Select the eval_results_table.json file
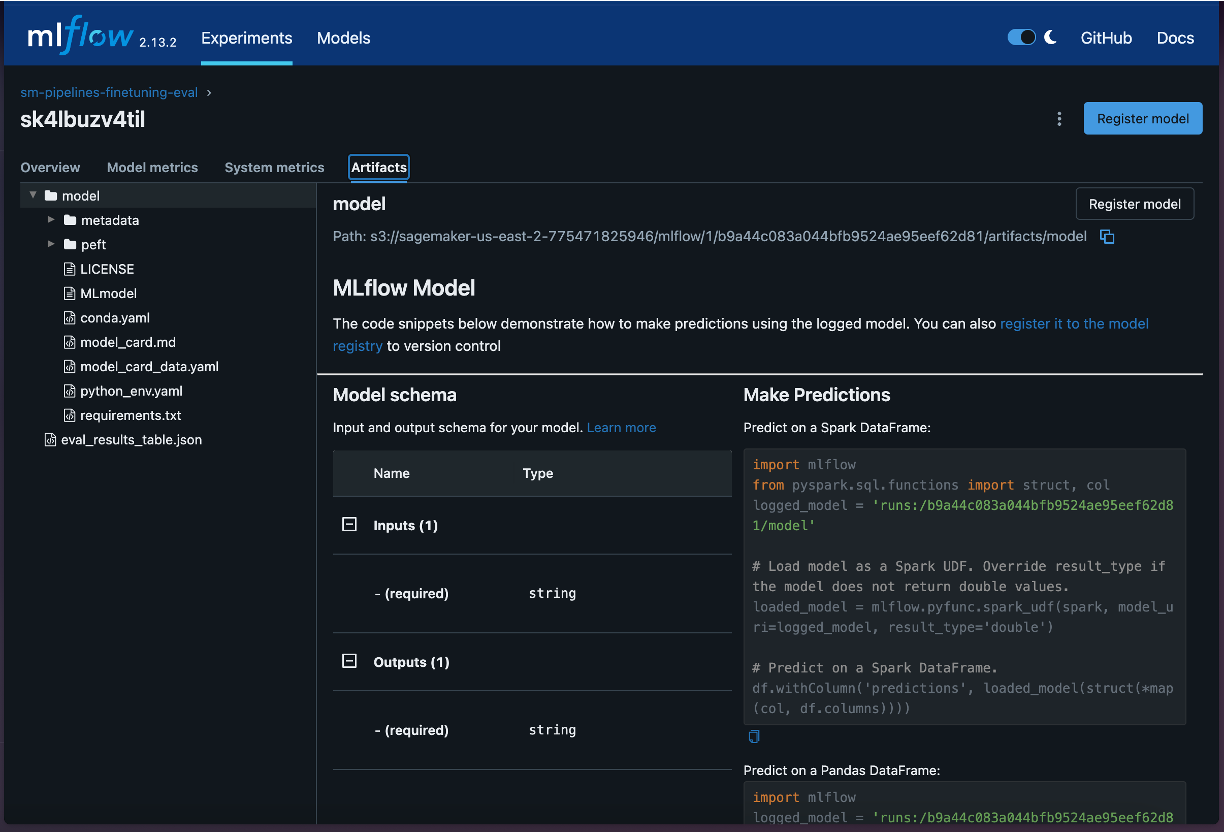1224x832 pixels. point(131,440)
